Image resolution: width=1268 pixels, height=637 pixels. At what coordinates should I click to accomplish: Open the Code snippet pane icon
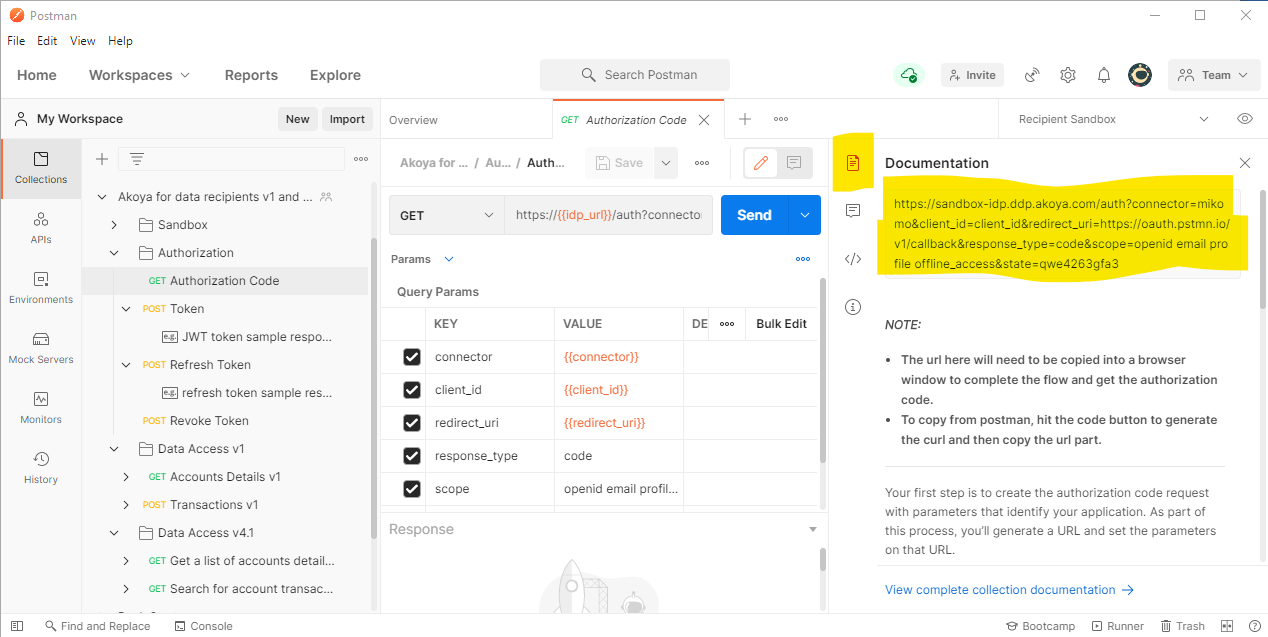coord(853,259)
